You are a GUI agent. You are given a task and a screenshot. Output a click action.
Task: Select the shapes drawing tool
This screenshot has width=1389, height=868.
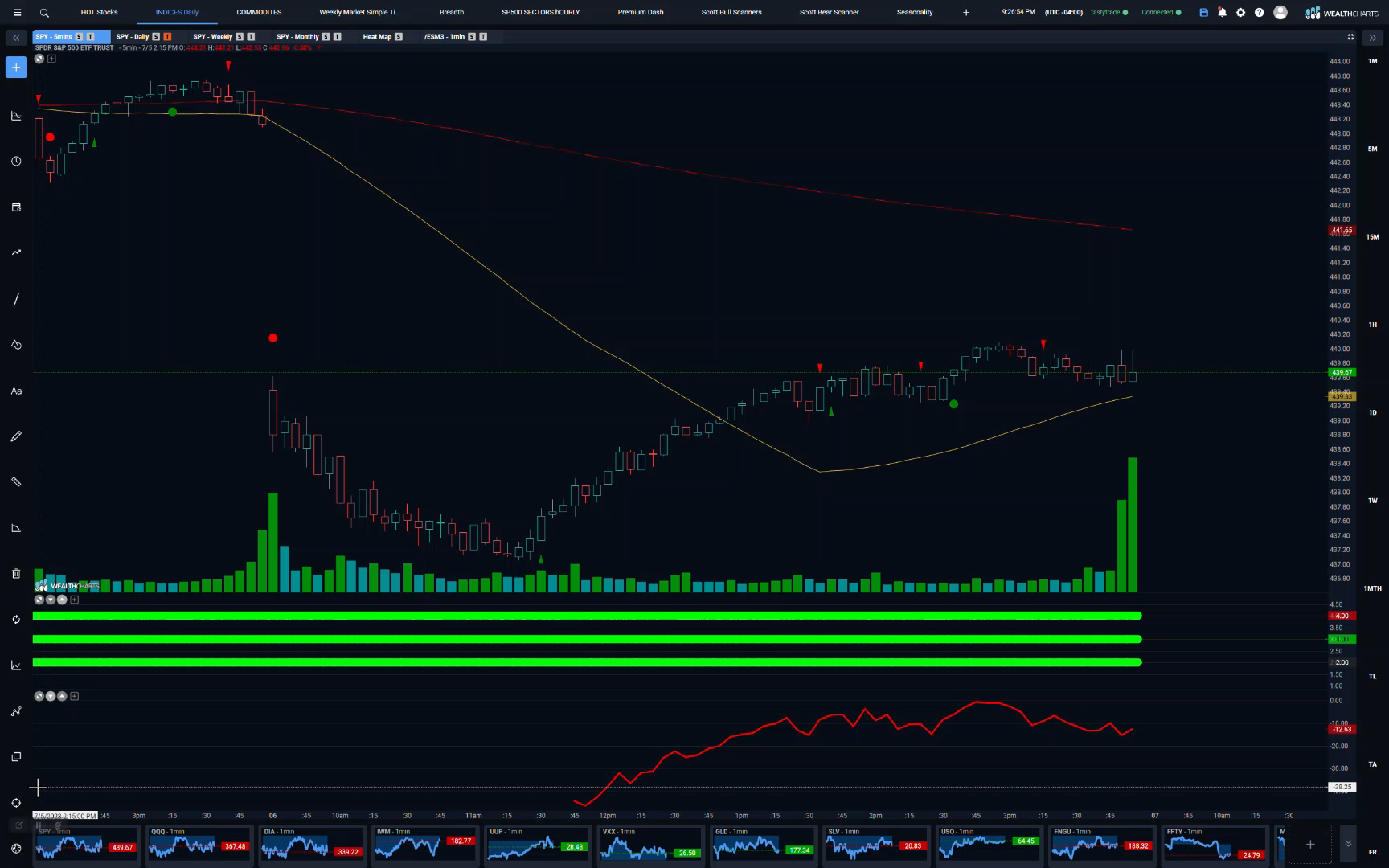point(16,344)
